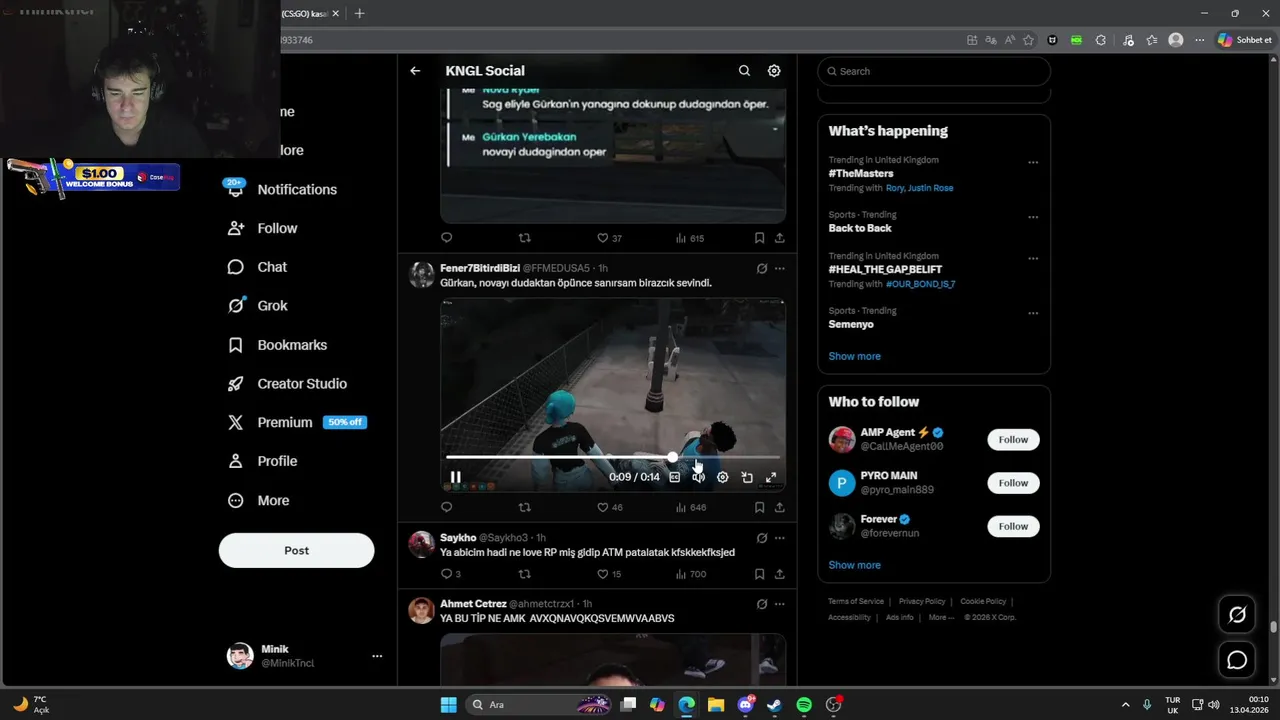Go back using the arrow beside KNGL Social
Image resolution: width=1280 pixels, height=720 pixels.
pos(415,71)
